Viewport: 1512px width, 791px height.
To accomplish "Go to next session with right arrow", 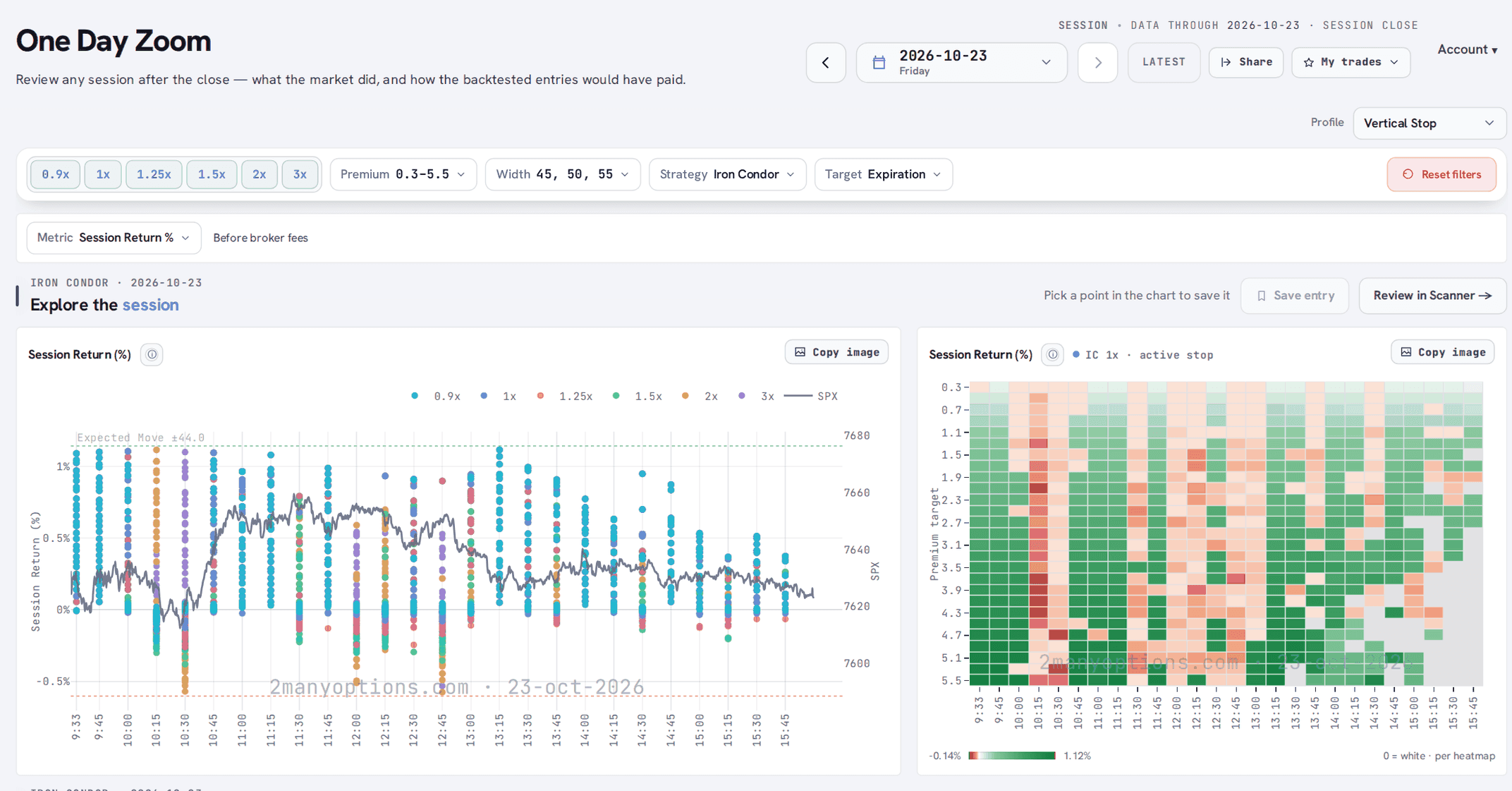I will tap(1097, 63).
